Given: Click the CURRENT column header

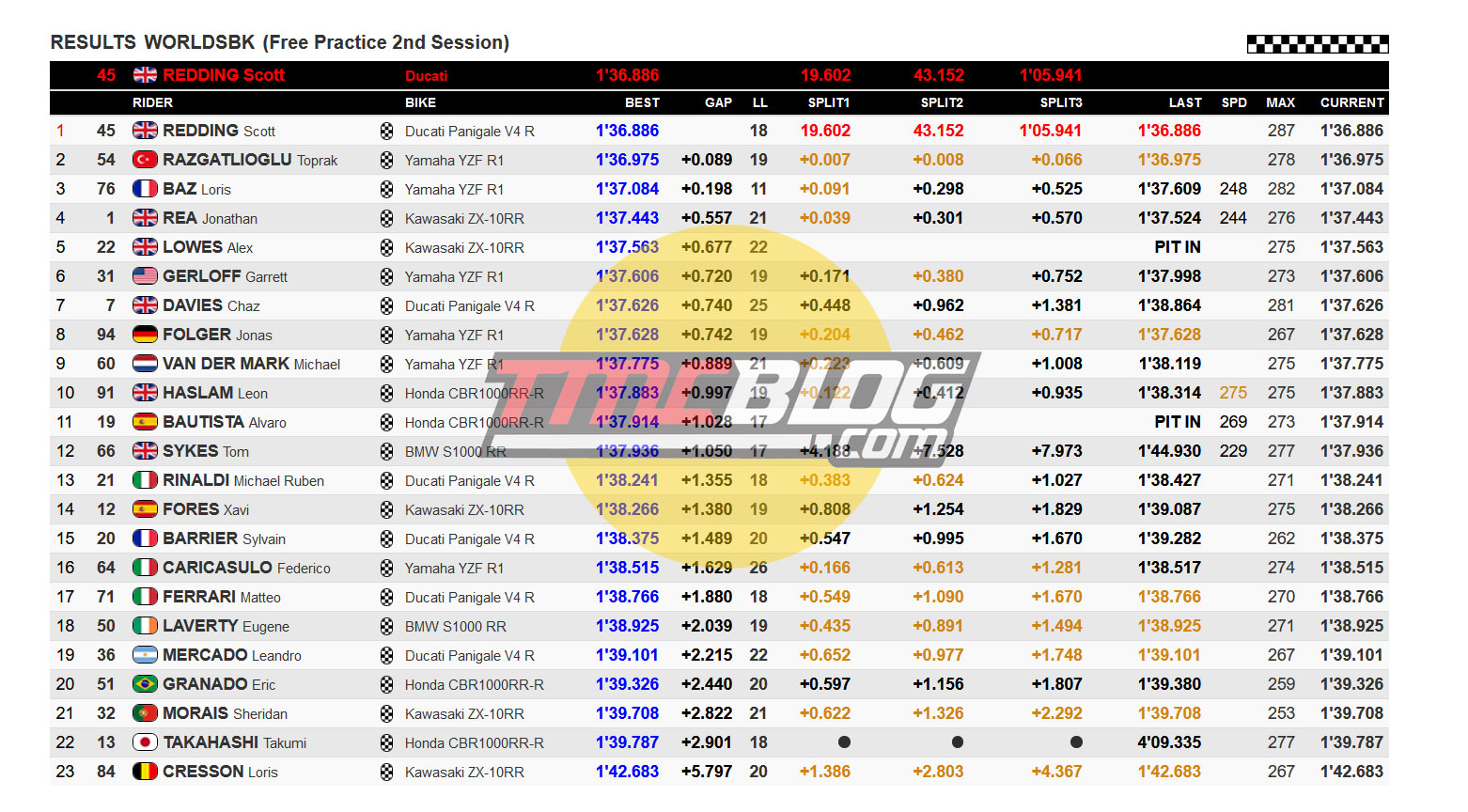Looking at the screenshot, I should 1351,102.
